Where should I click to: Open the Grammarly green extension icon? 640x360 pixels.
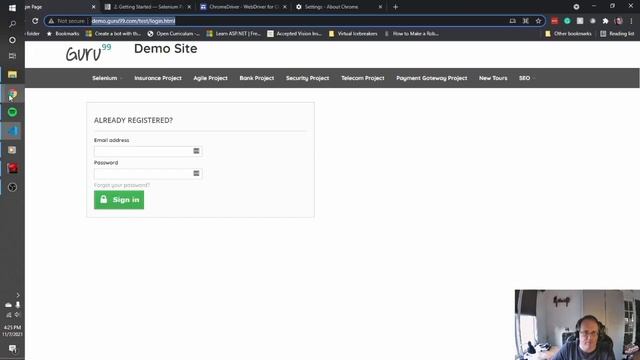[x=567, y=21]
